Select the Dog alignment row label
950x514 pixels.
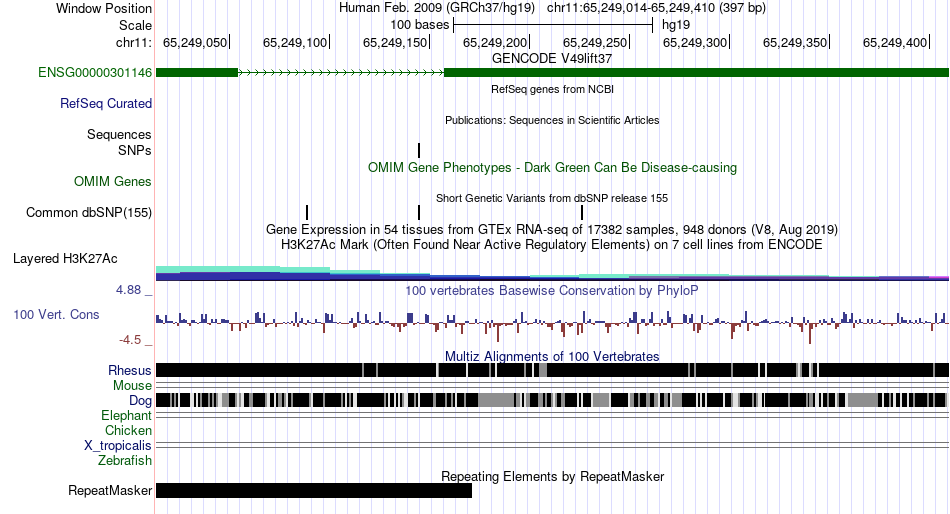pyautogui.click(x=141, y=401)
